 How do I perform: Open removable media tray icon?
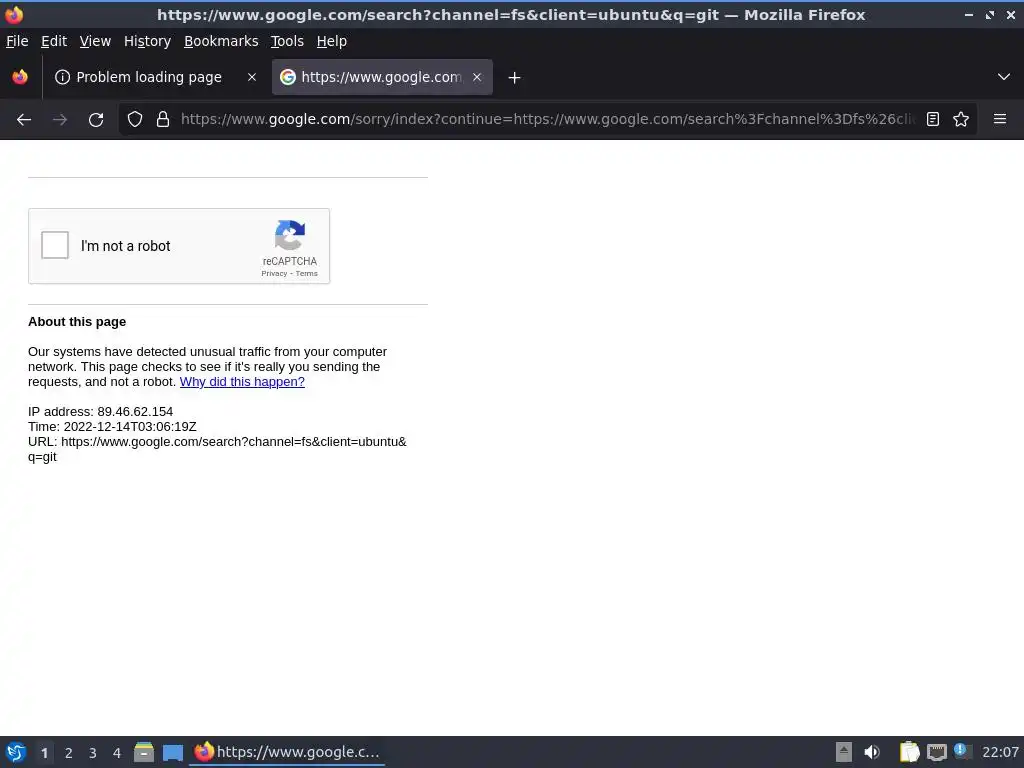(x=844, y=752)
